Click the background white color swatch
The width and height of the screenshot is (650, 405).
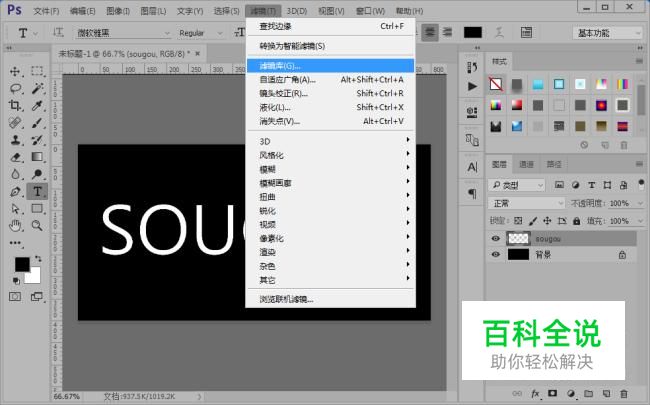tap(34, 277)
